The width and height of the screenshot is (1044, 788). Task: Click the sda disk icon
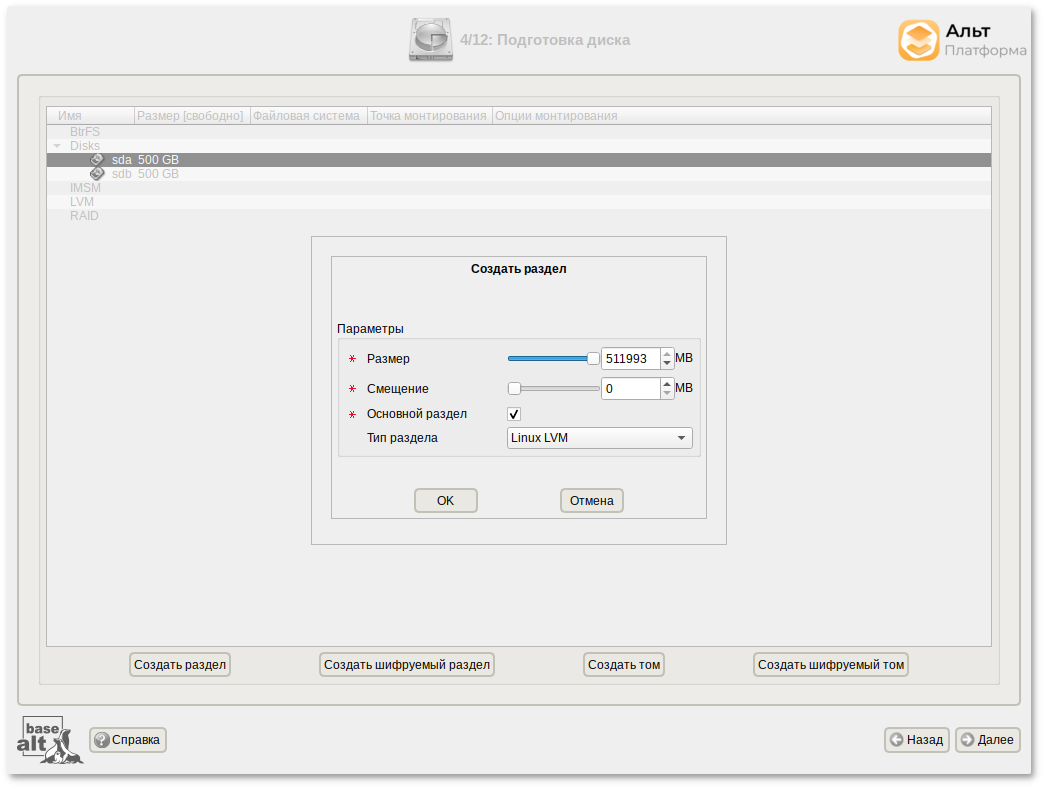[x=98, y=158]
